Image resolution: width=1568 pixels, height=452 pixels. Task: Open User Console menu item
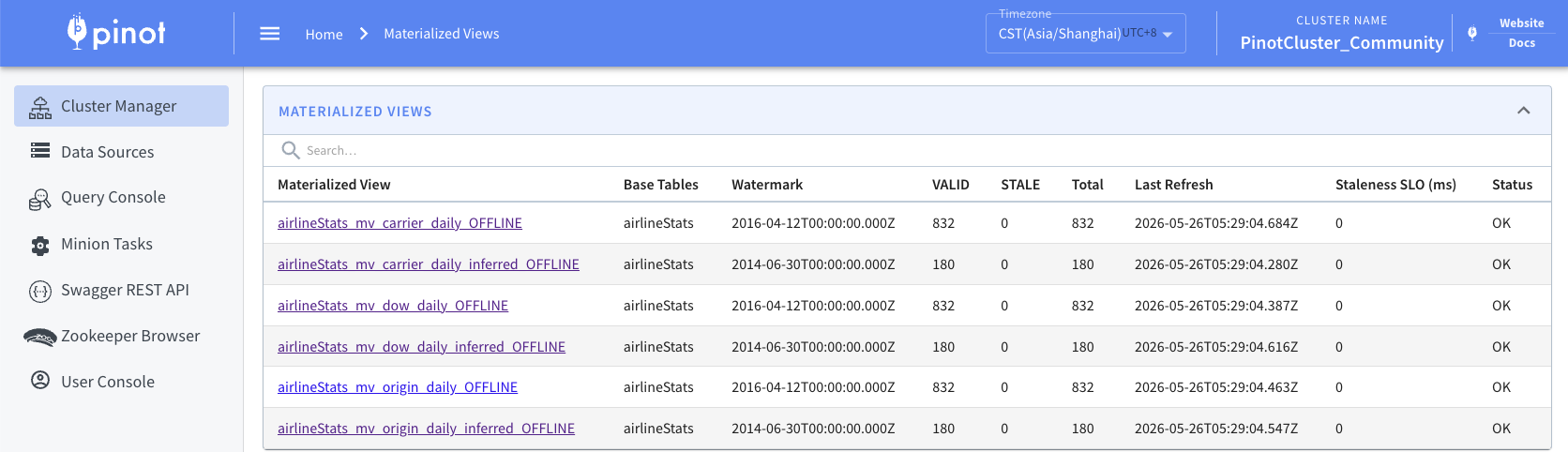(x=121, y=382)
